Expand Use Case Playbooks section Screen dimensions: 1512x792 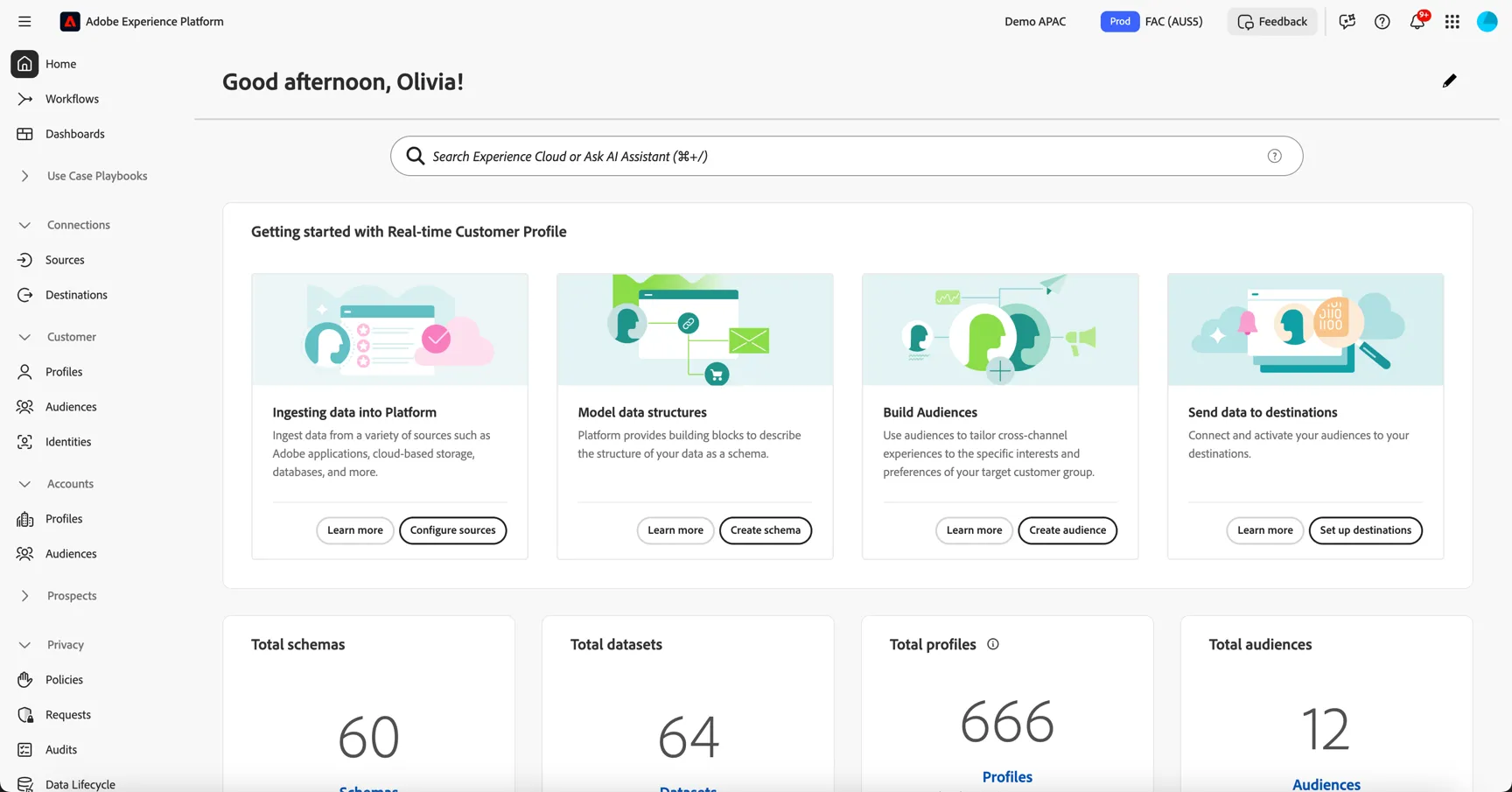(x=24, y=176)
